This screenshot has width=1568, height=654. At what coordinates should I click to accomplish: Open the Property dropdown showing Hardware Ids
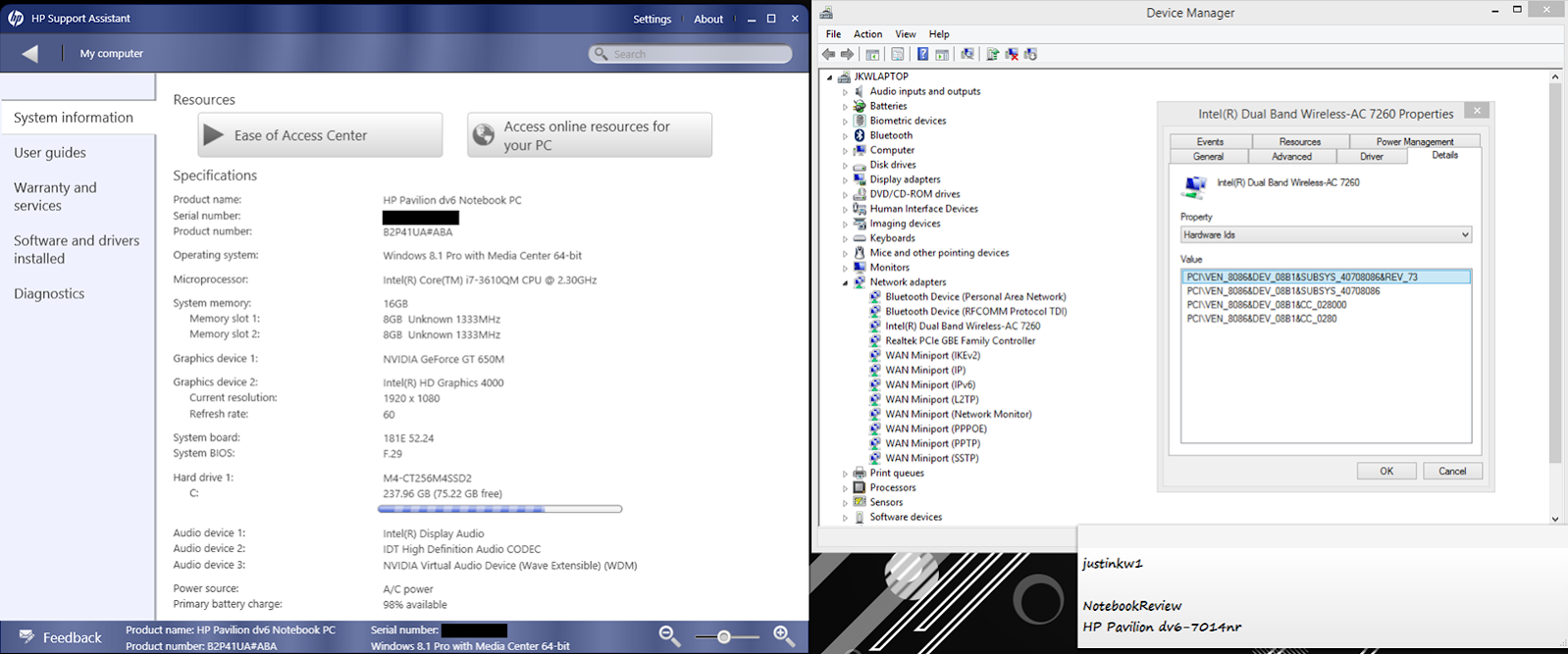click(1326, 234)
